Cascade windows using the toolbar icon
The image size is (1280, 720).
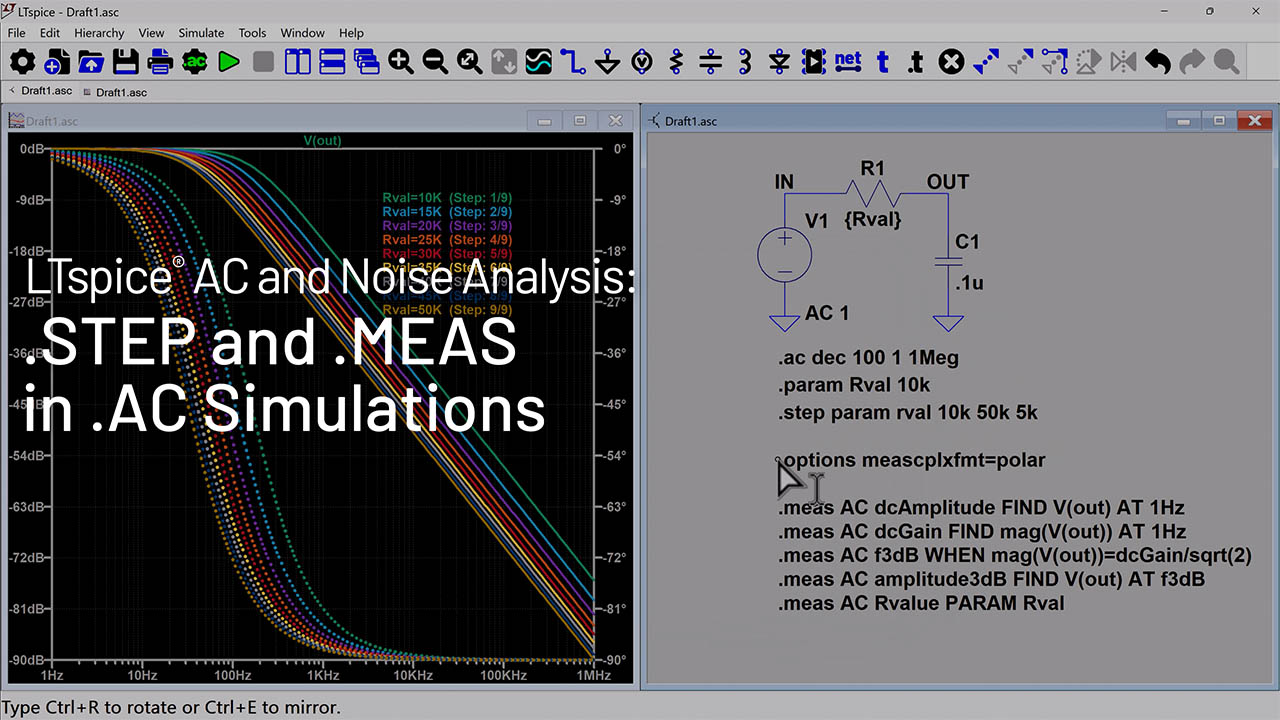tap(367, 62)
